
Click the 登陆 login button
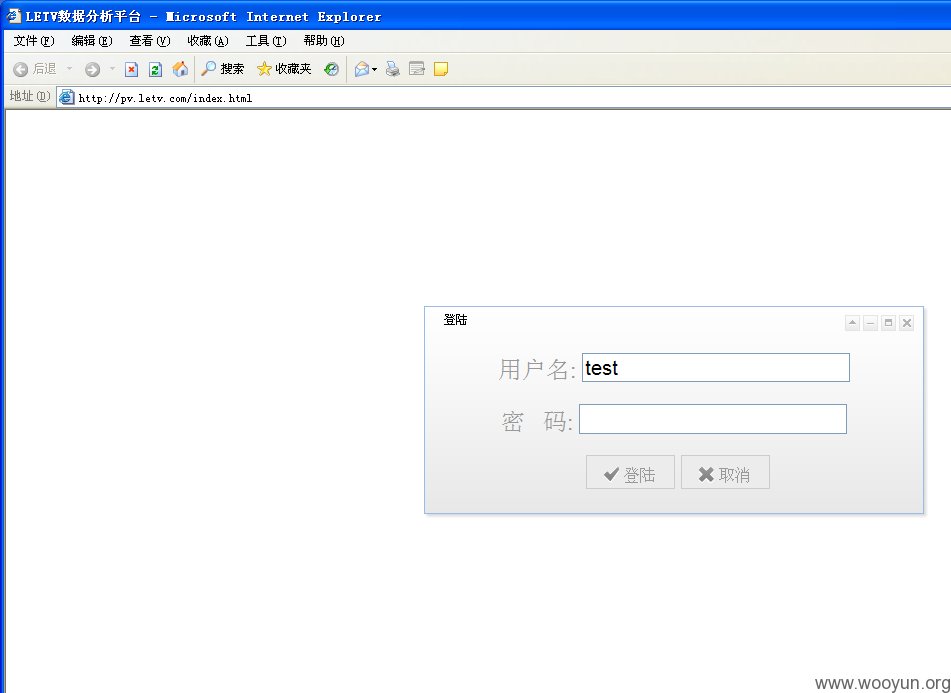pos(630,472)
